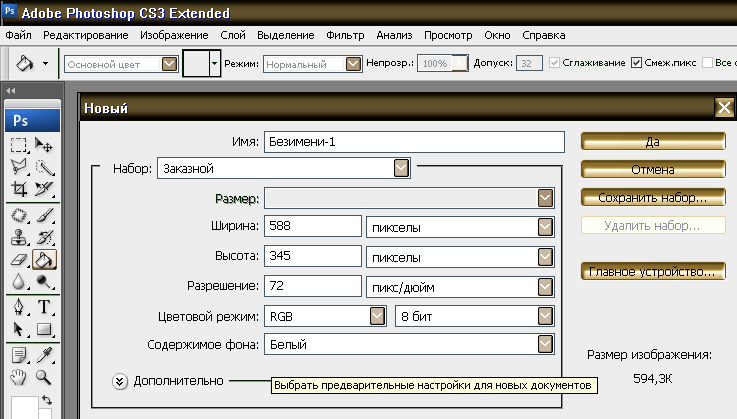Click the Ps logo in toolbox
This screenshot has width=737, height=419.
pos(32,120)
